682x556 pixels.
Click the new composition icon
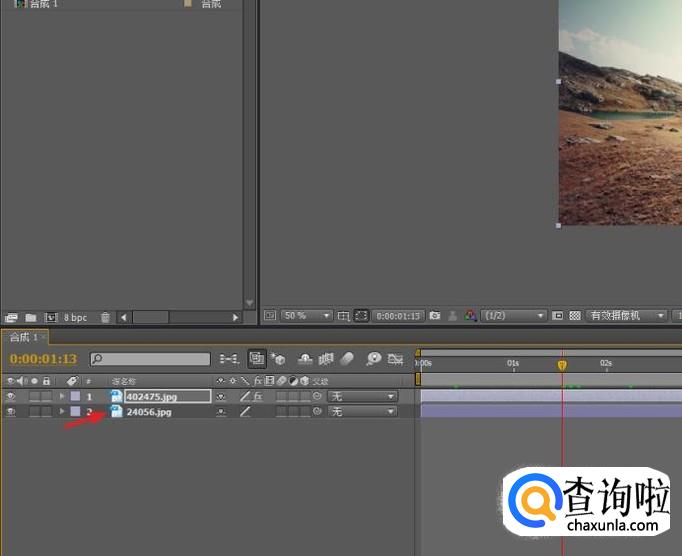(x=50, y=317)
